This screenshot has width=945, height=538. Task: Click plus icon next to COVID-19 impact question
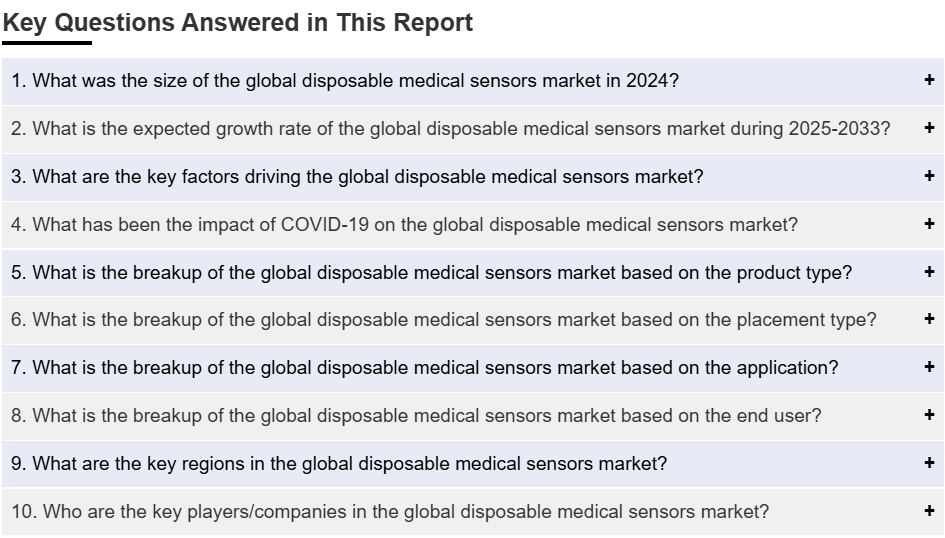[x=929, y=224]
